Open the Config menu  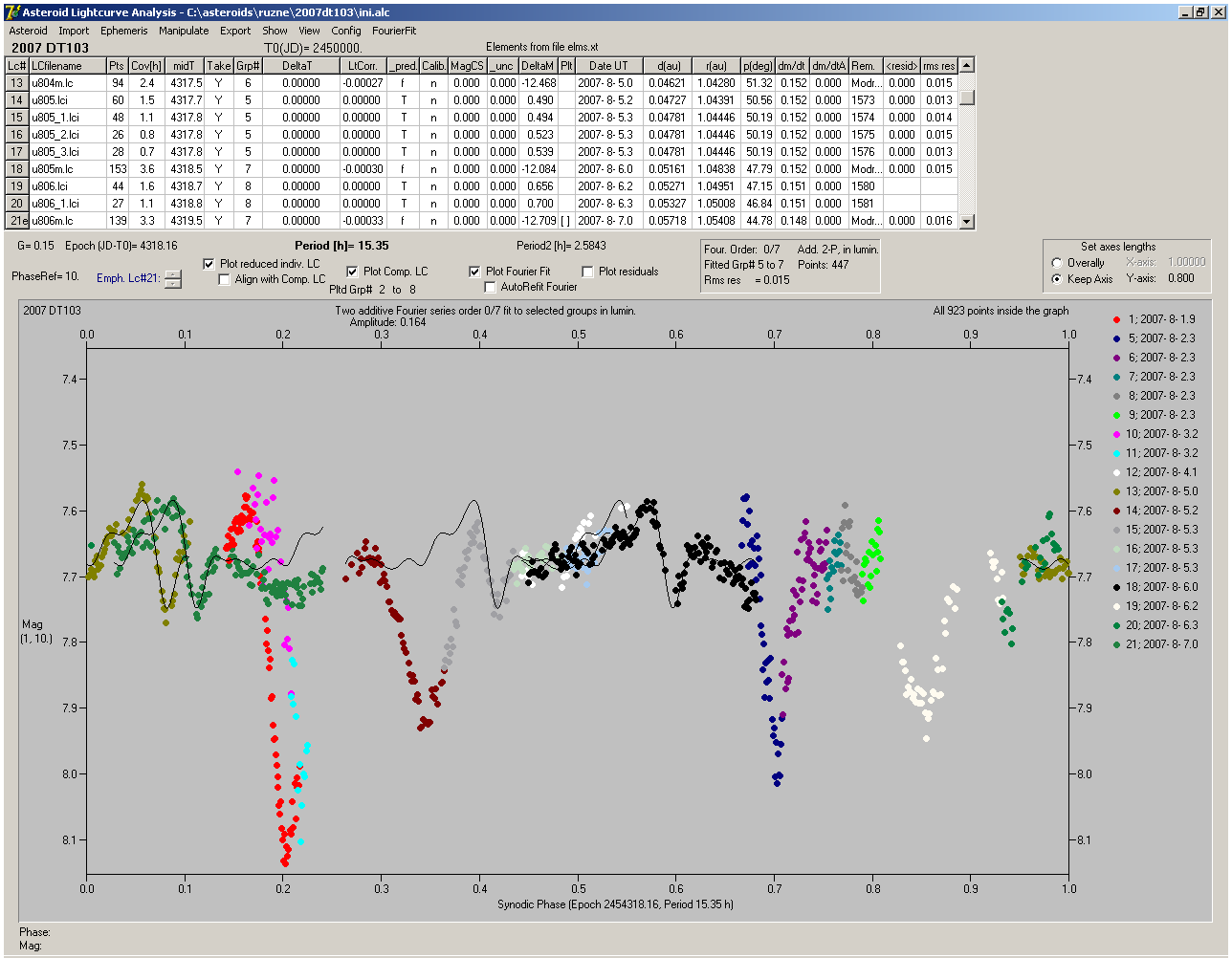click(x=346, y=31)
